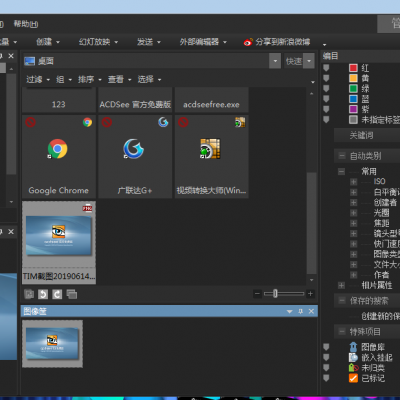Viewport: 400px width, 400px height.
Task: Toggle the tag marker beside 黄 label
Action: (x=326, y=78)
